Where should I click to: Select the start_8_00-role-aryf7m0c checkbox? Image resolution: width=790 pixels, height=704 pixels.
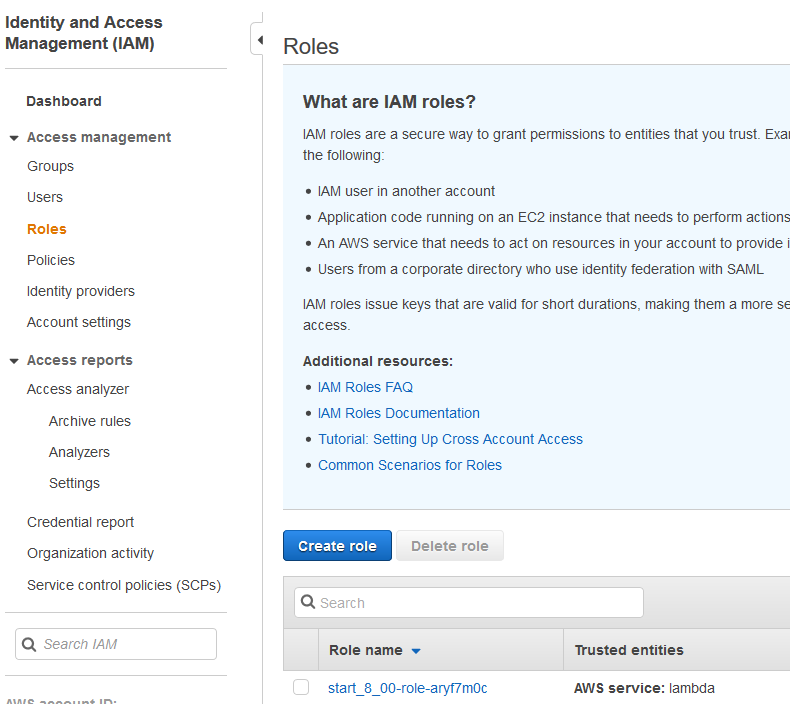(301, 687)
